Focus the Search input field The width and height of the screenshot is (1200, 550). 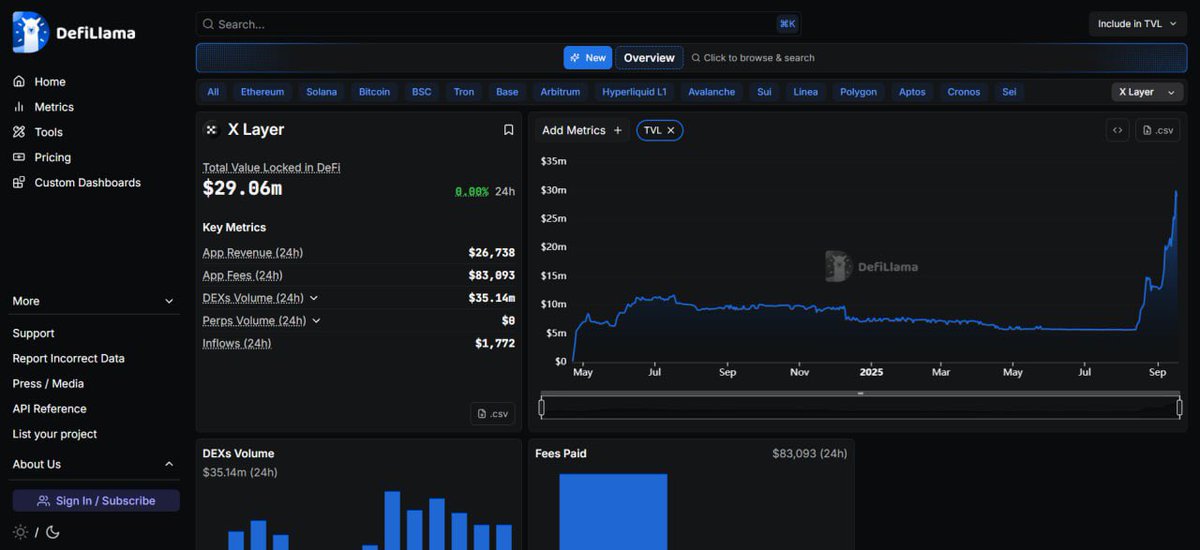tap(498, 24)
